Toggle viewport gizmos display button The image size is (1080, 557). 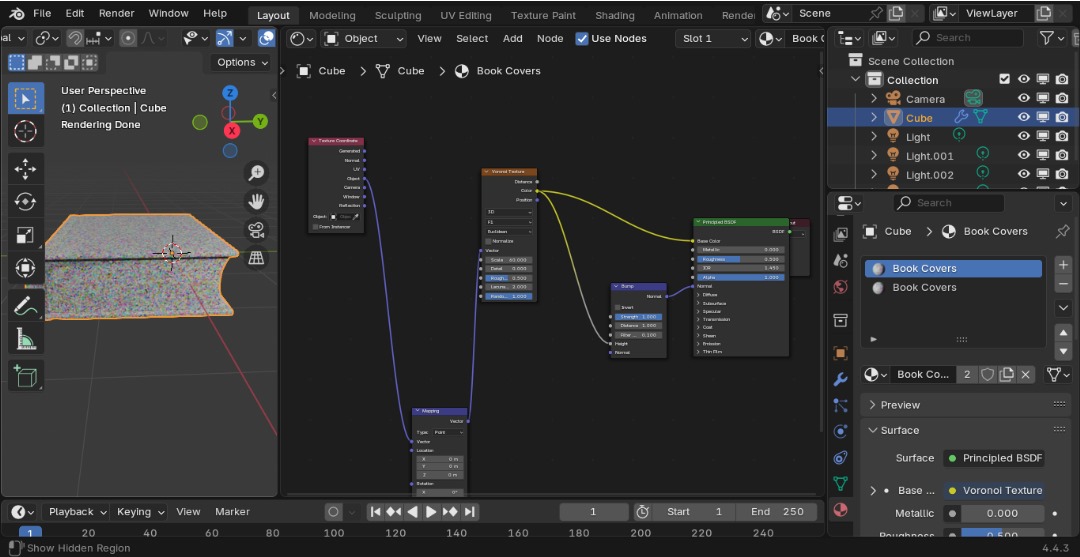point(224,39)
